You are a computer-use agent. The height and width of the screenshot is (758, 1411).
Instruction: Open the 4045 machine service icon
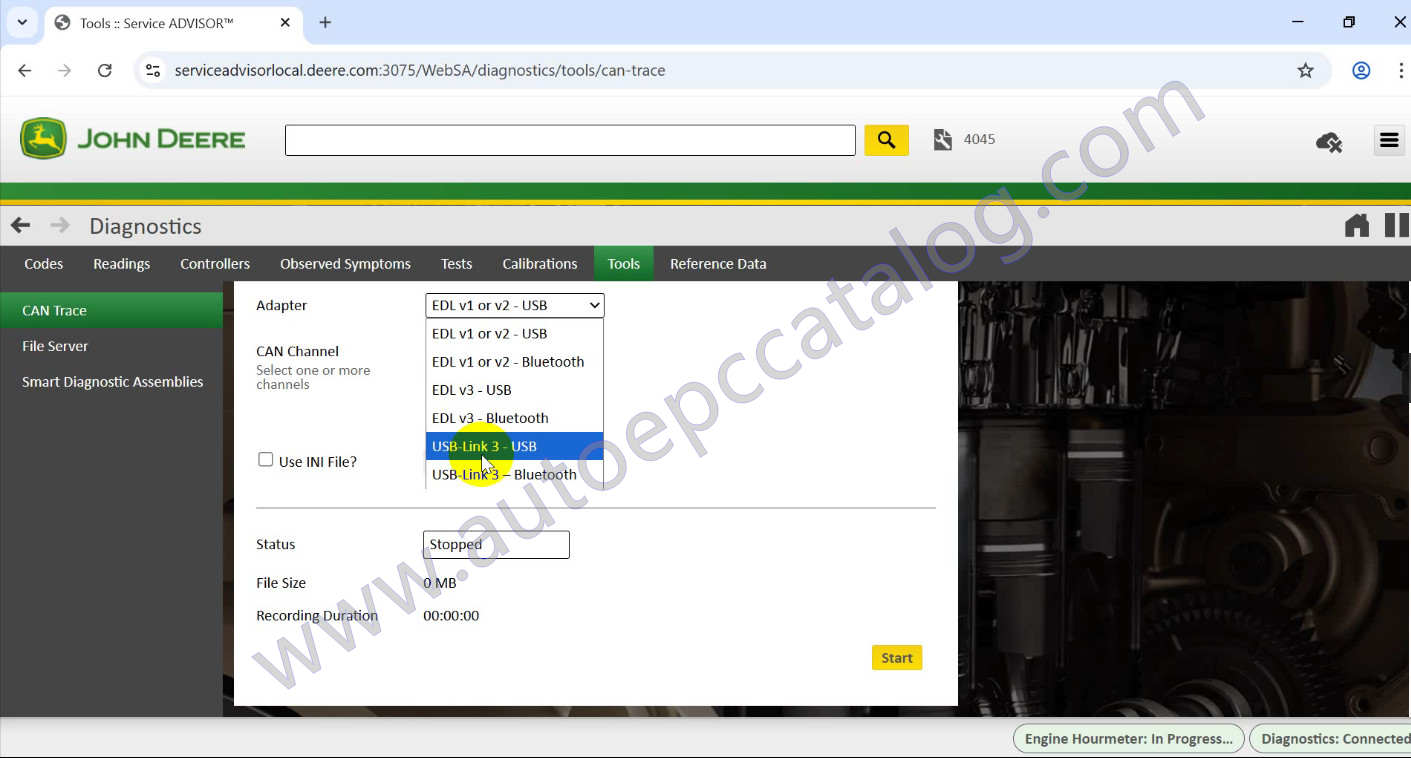942,139
